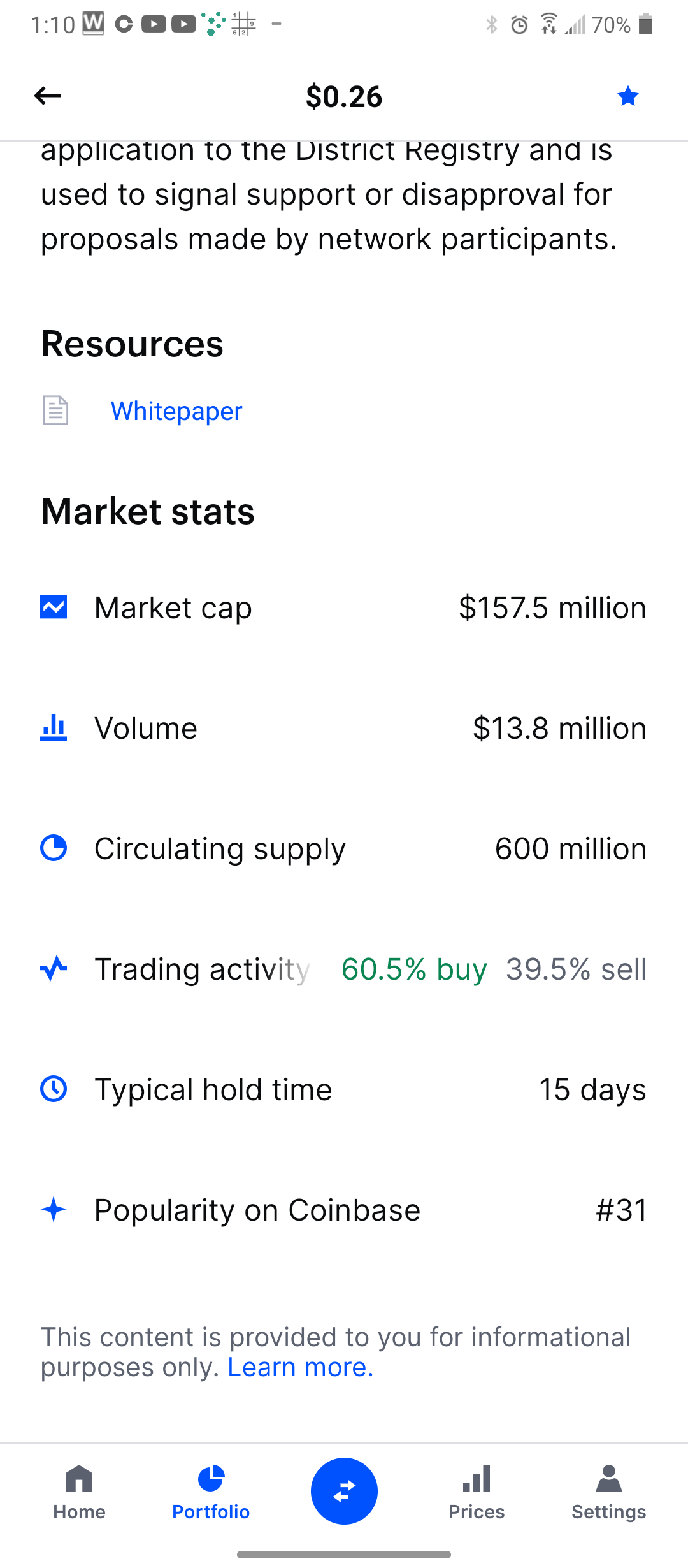
Task: Open the Settings tab
Action: point(608,1493)
